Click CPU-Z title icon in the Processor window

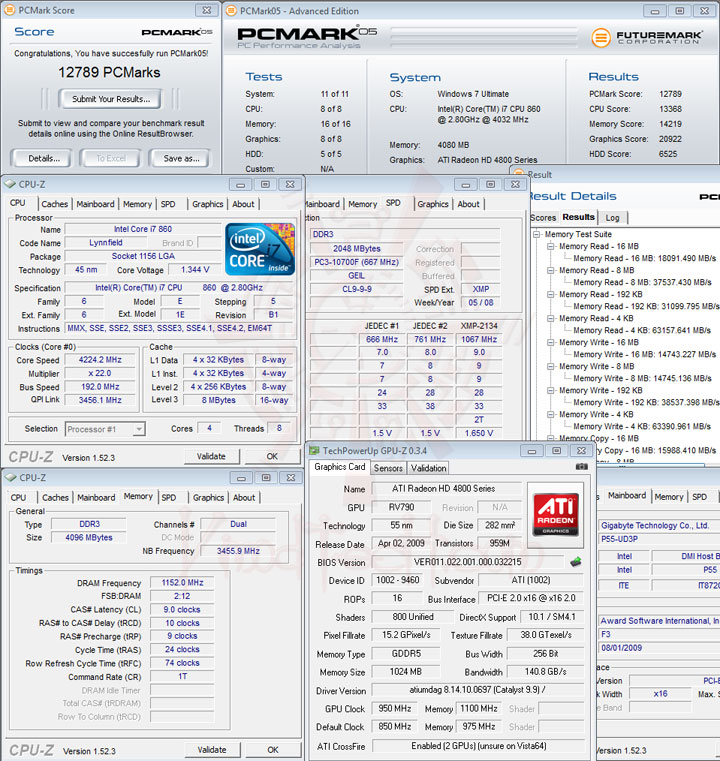[x=10, y=184]
